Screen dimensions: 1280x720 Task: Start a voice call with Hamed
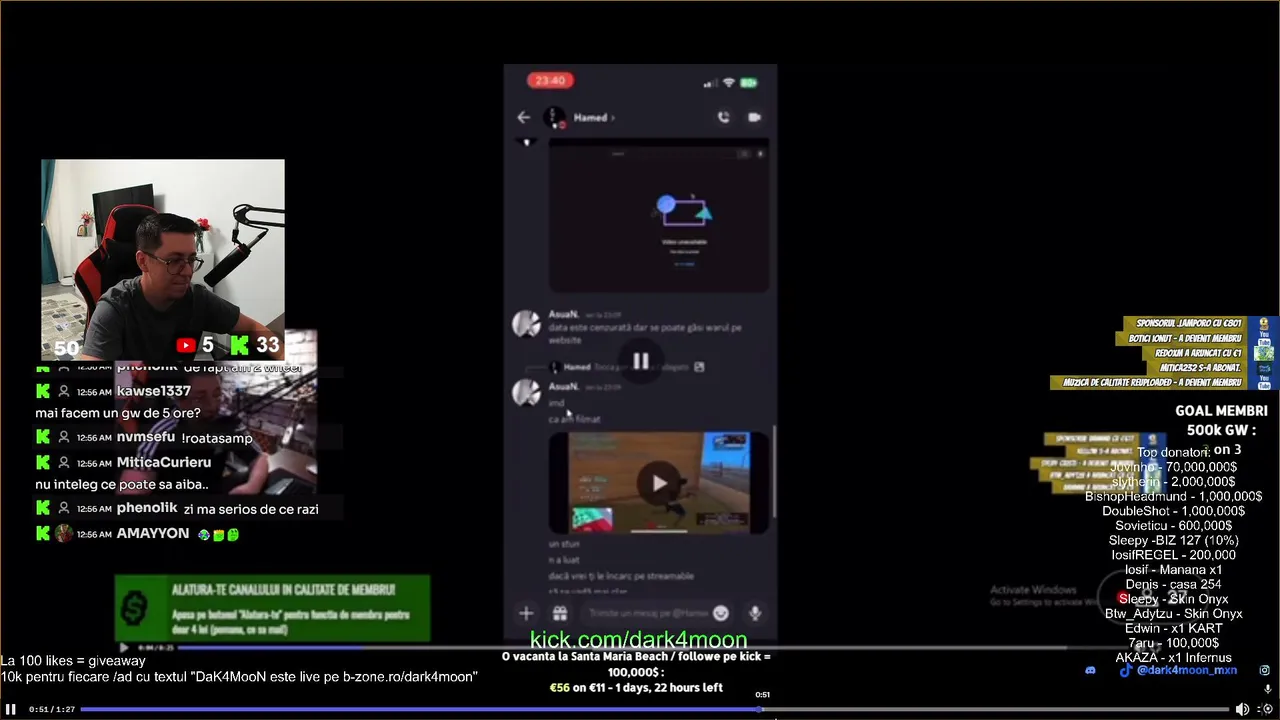coord(724,117)
